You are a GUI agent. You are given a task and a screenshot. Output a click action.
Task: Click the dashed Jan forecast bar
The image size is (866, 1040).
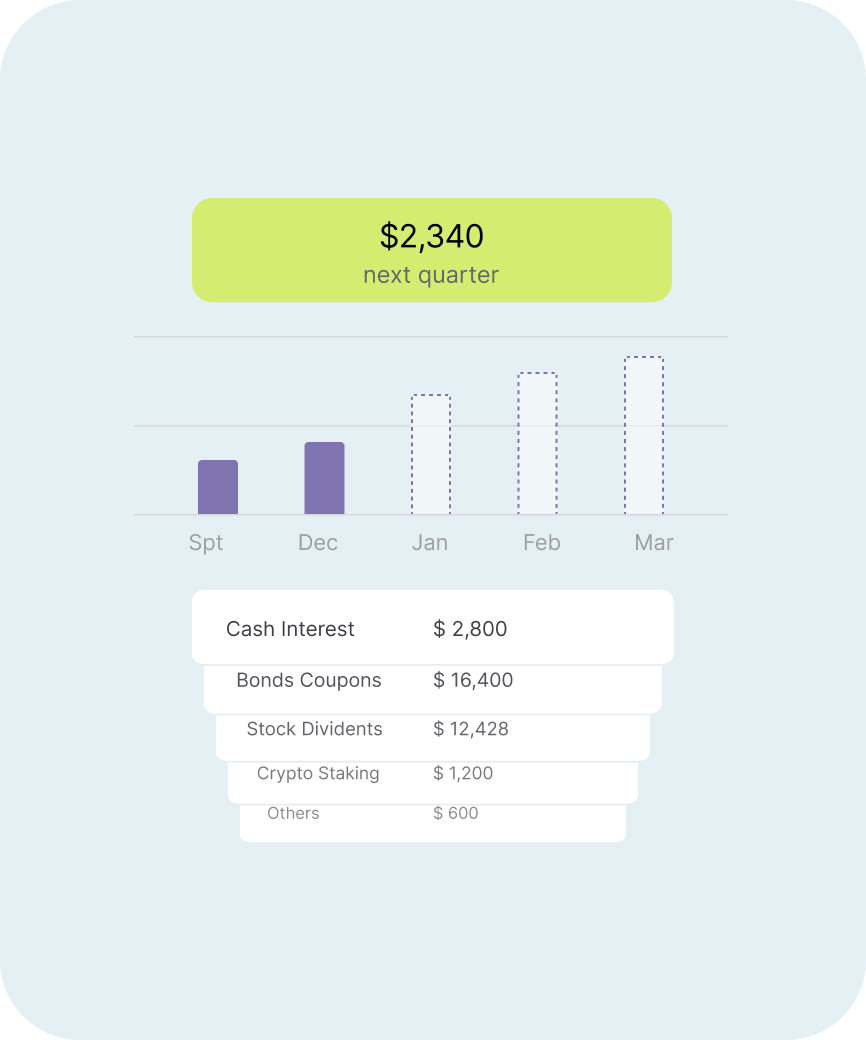(x=431, y=454)
